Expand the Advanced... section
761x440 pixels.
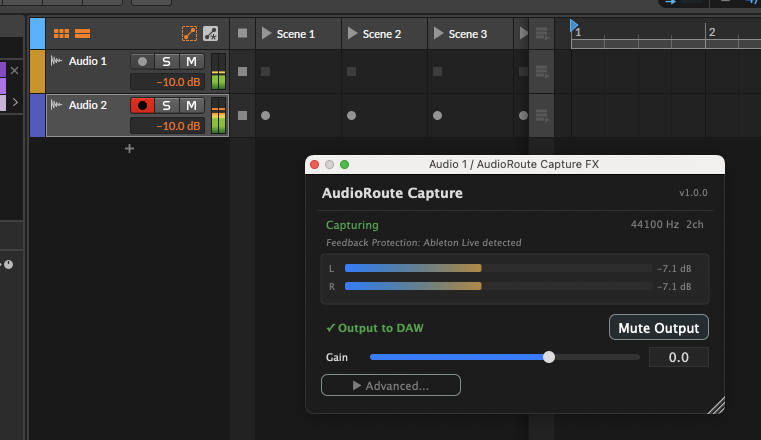[391, 385]
